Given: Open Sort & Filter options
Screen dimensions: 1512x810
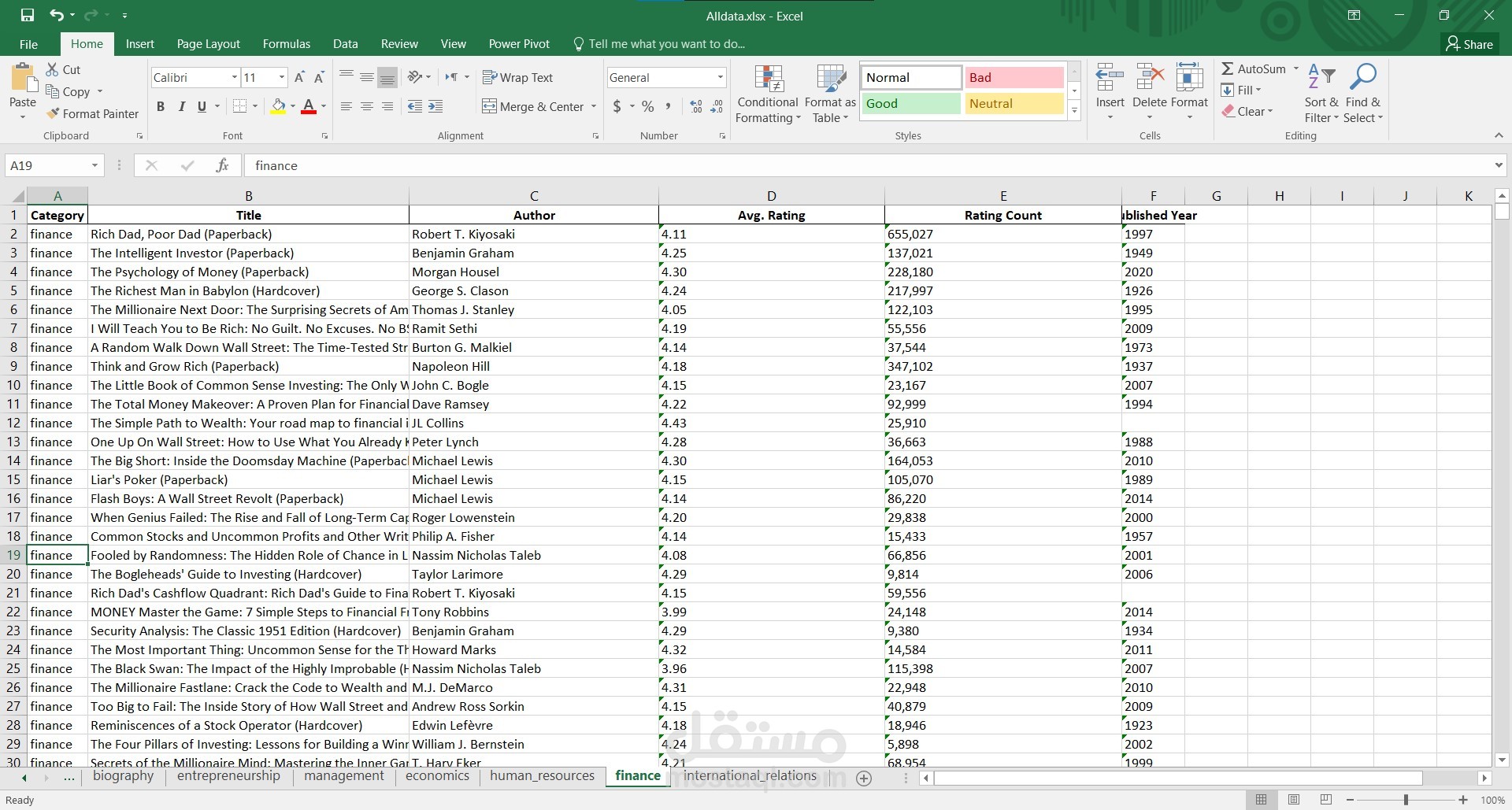Looking at the screenshot, I should pyautogui.click(x=1321, y=94).
